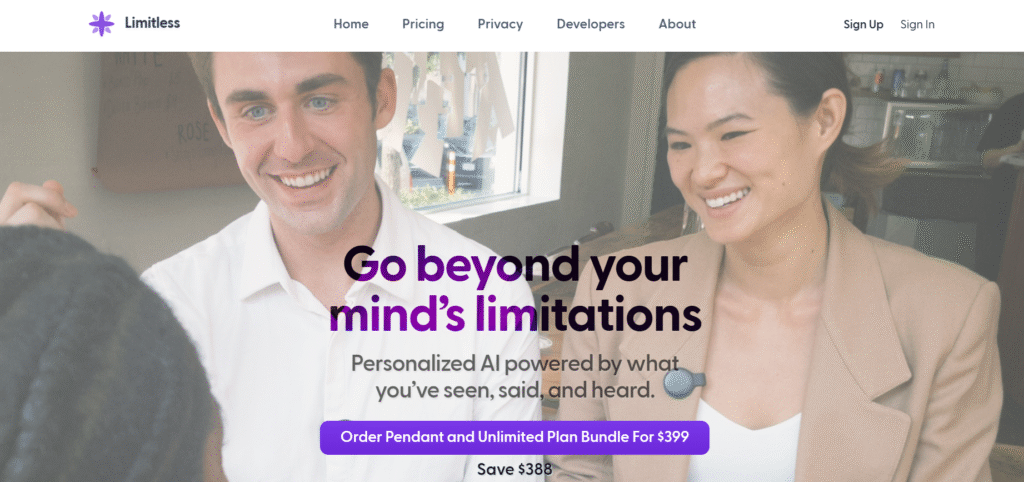Click the "you've seen, said, and heard" line
Image resolution: width=1024 pixels, height=482 pixels.
(515, 391)
